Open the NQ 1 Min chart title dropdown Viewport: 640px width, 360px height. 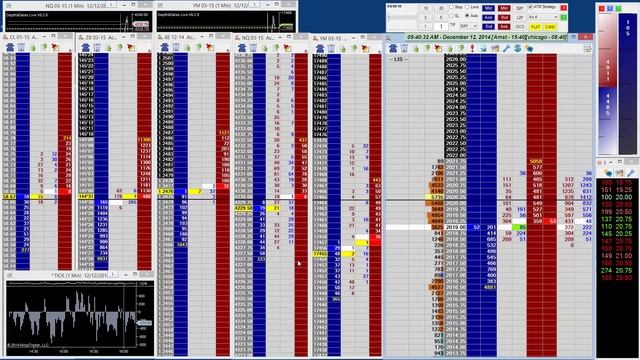coord(111,5)
